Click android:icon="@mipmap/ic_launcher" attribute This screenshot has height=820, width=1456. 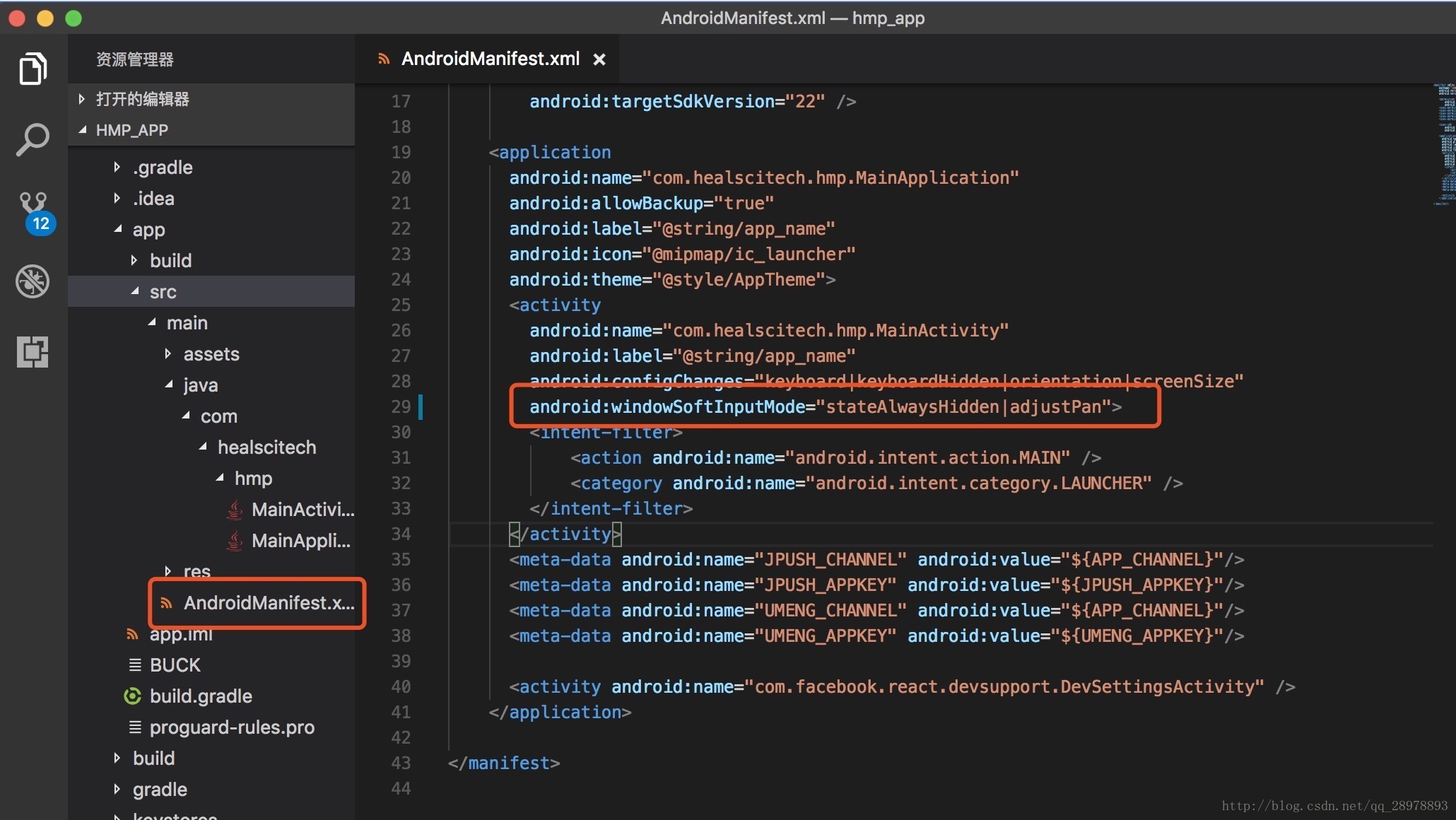point(682,254)
